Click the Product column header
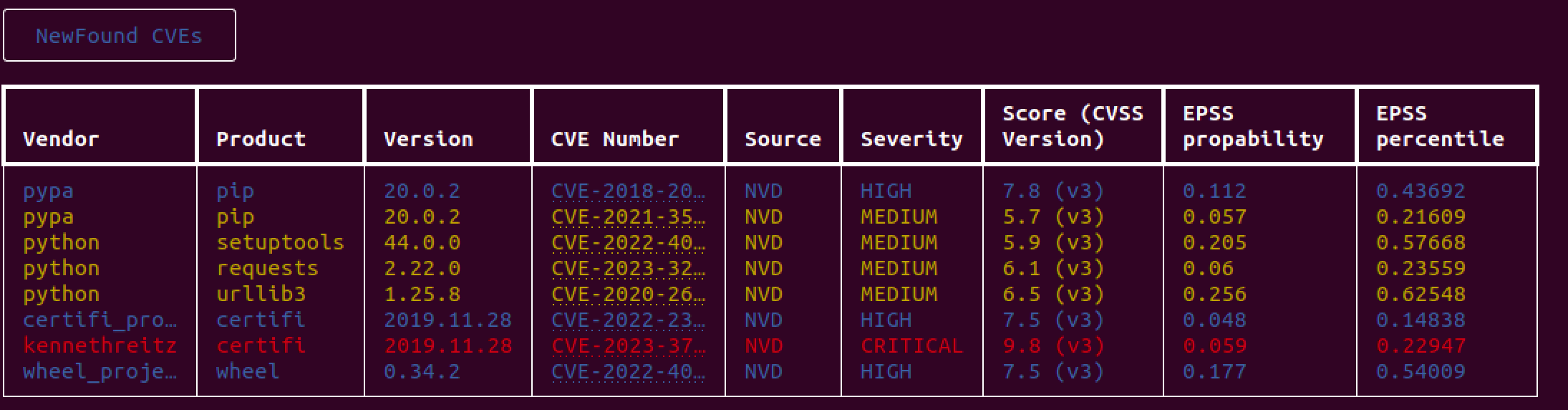Image resolution: width=1568 pixels, height=410 pixels. point(261,139)
